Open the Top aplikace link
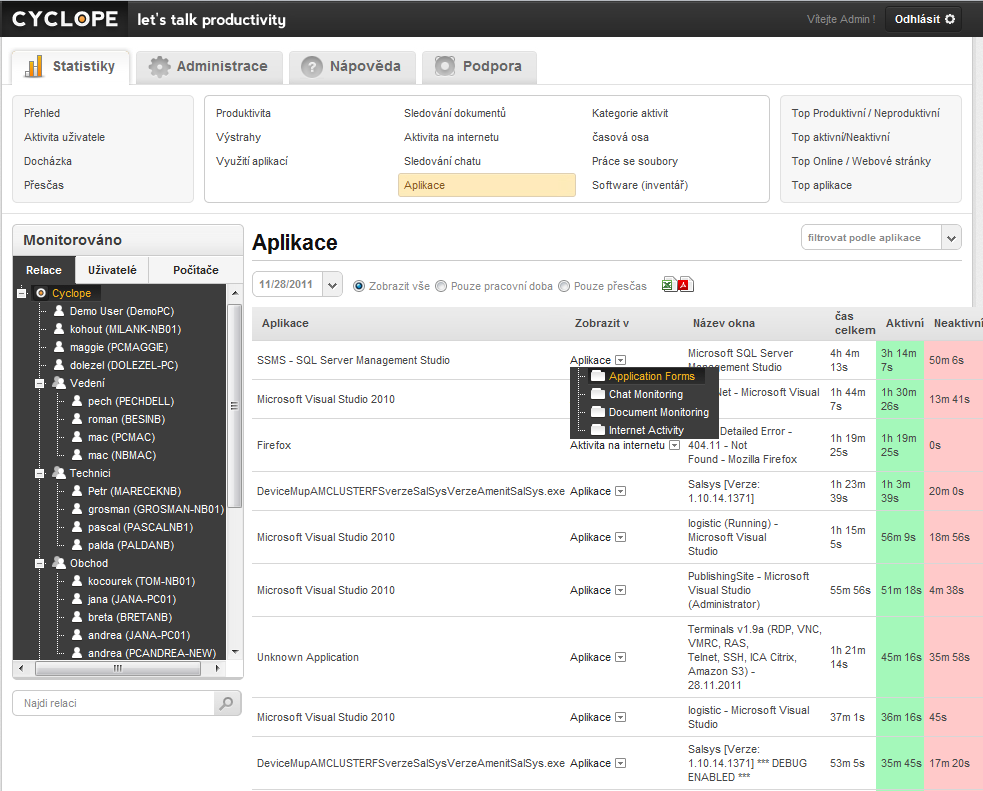 coord(821,185)
